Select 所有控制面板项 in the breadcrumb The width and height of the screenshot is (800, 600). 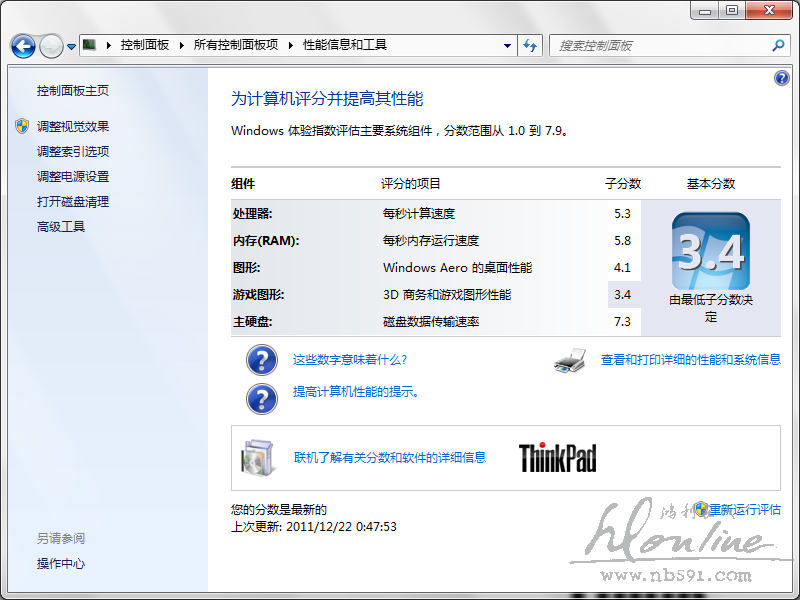point(235,46)
